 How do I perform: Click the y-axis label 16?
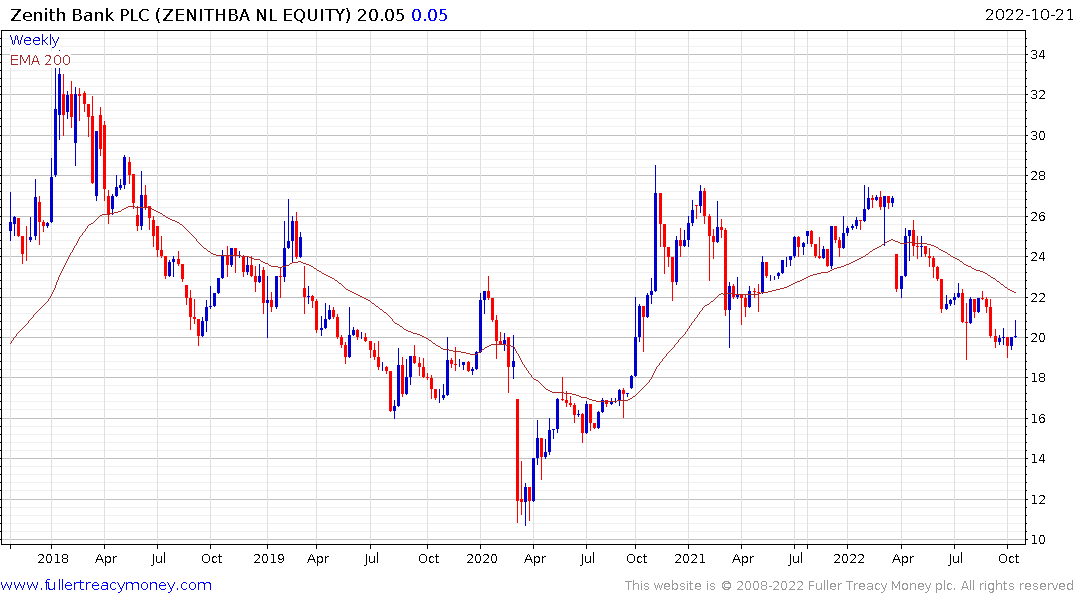1038,419
